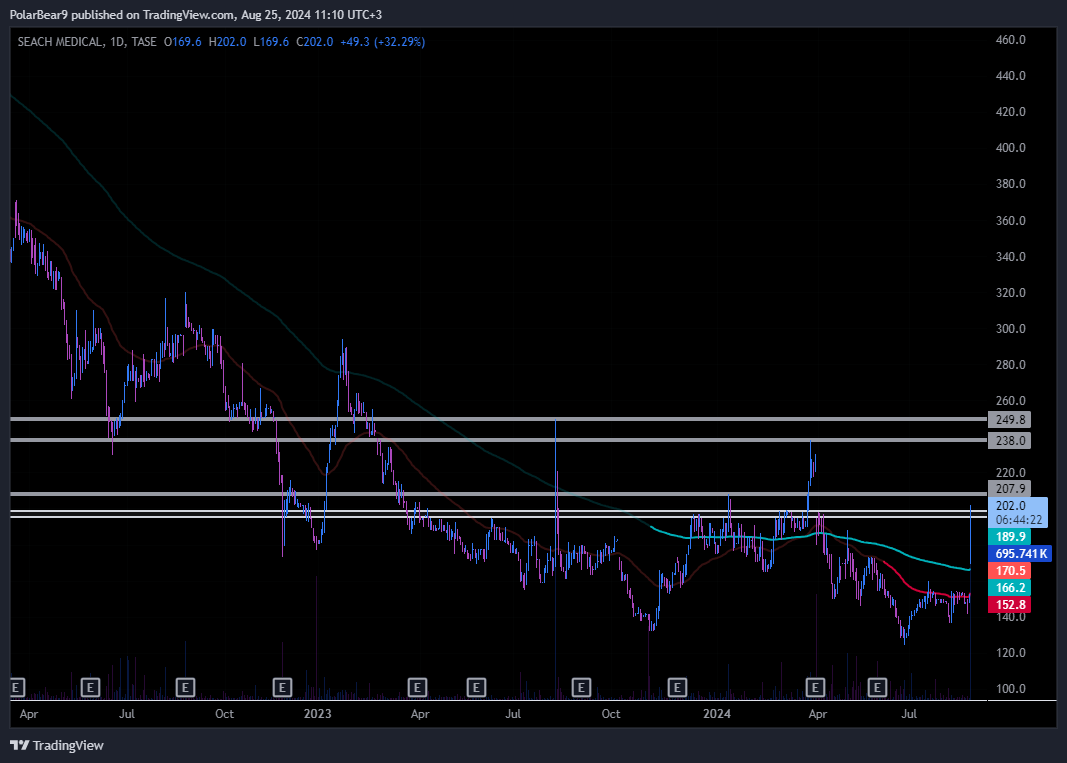
Task: Click the 1D interval label
Action: [117, 42]
